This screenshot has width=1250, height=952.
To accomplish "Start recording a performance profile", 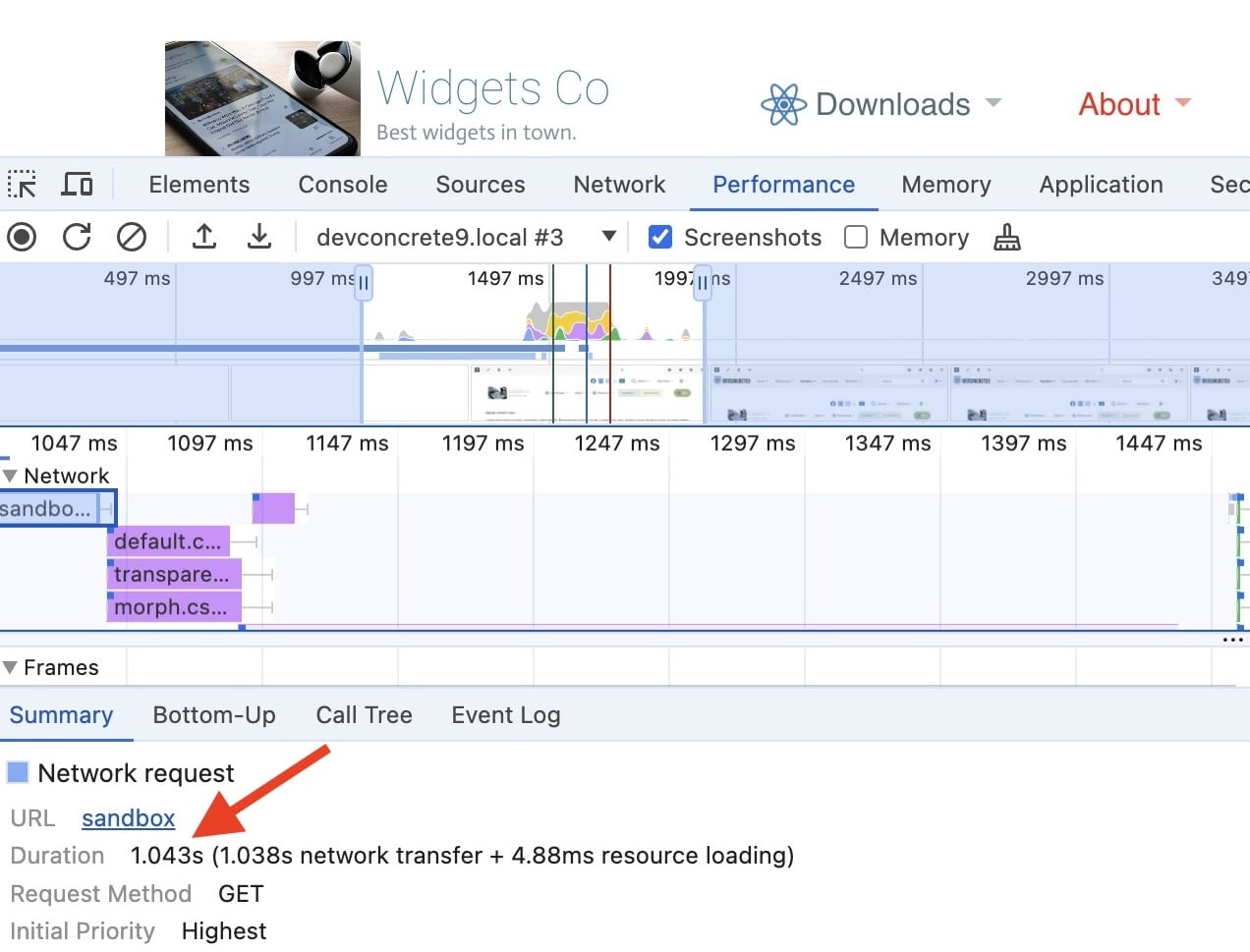I will tap(22, 237).
